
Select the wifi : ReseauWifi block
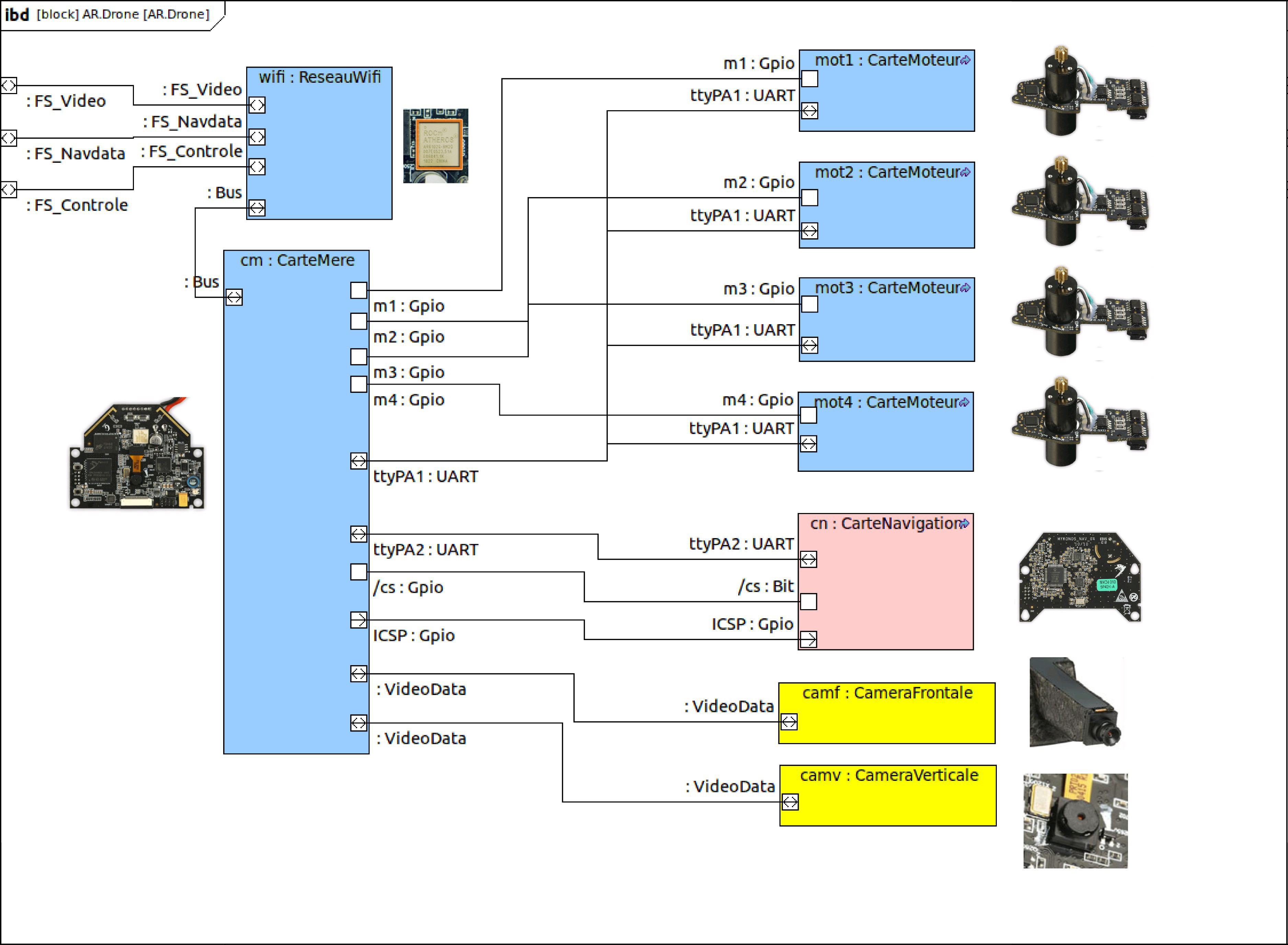click(x=319, y=143)
